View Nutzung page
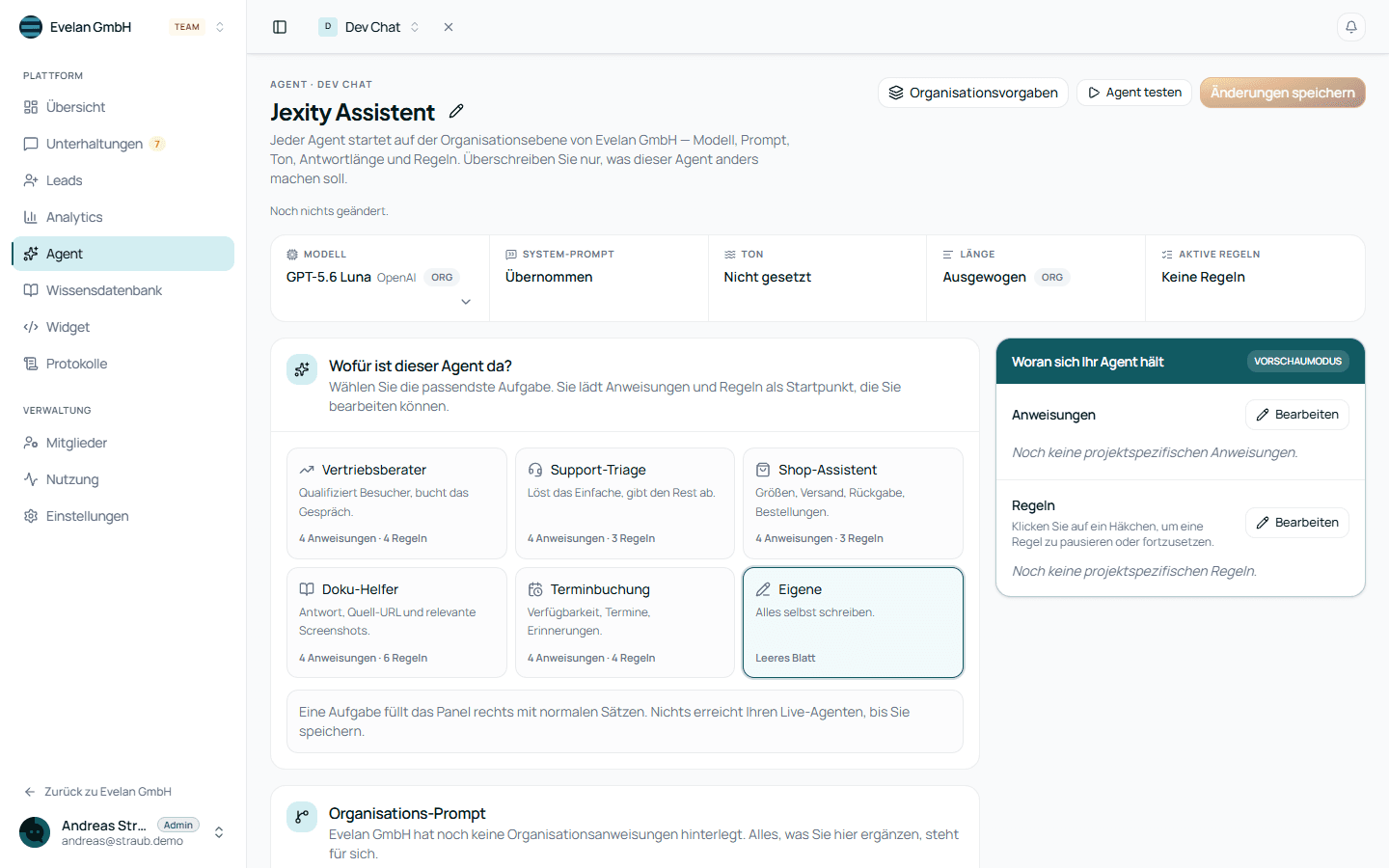 123,479
